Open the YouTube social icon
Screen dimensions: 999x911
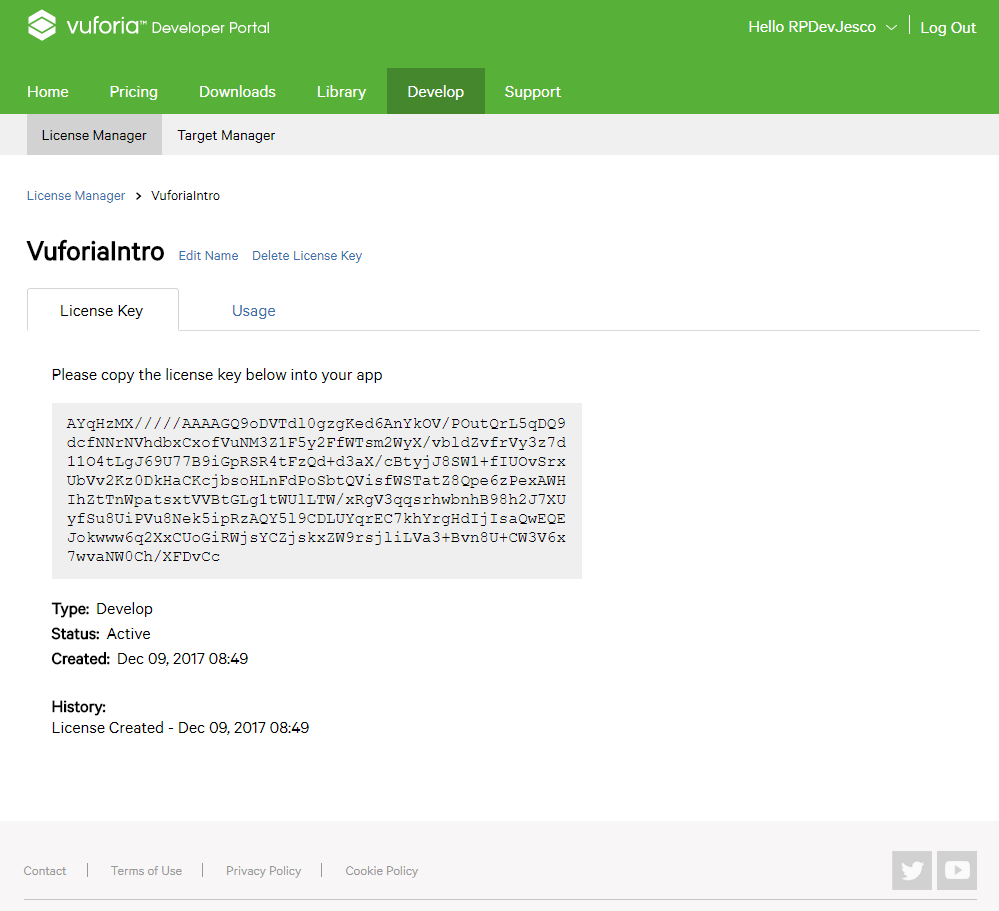957,870
